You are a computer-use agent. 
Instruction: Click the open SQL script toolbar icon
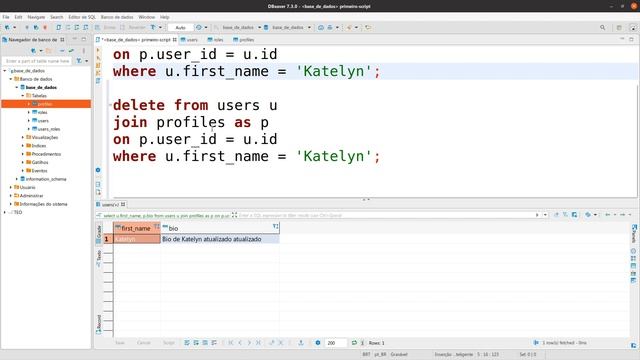59,27
